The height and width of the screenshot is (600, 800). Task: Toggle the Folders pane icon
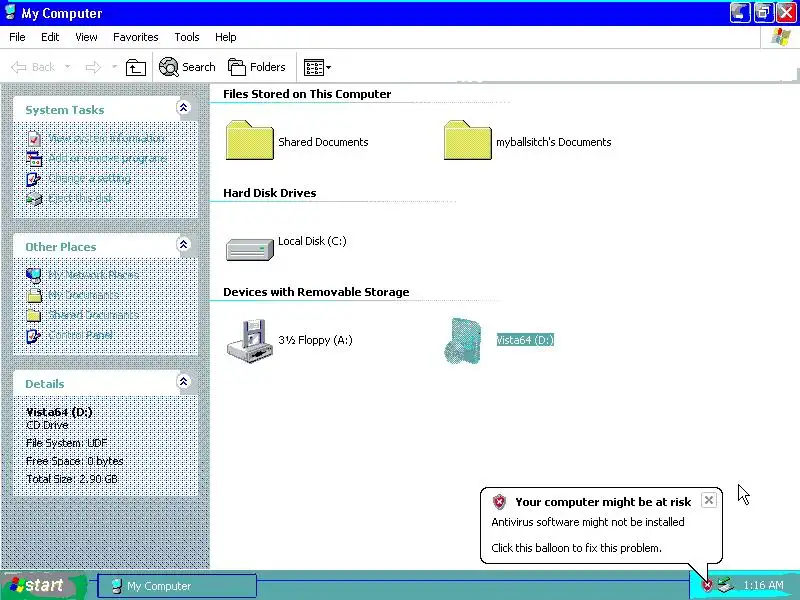pyautogui.click(x=237, y=67)
